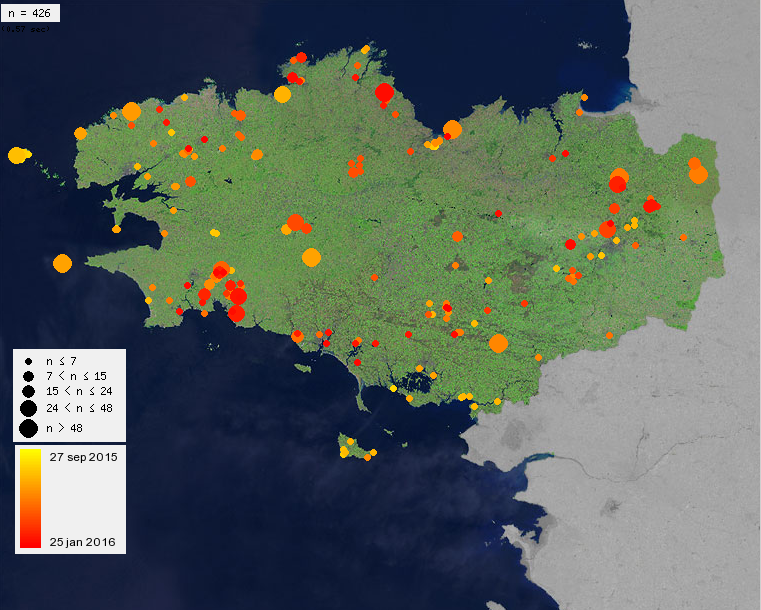Click the "n = 426" count label
761x610 pixels.
tap(30, 13)
